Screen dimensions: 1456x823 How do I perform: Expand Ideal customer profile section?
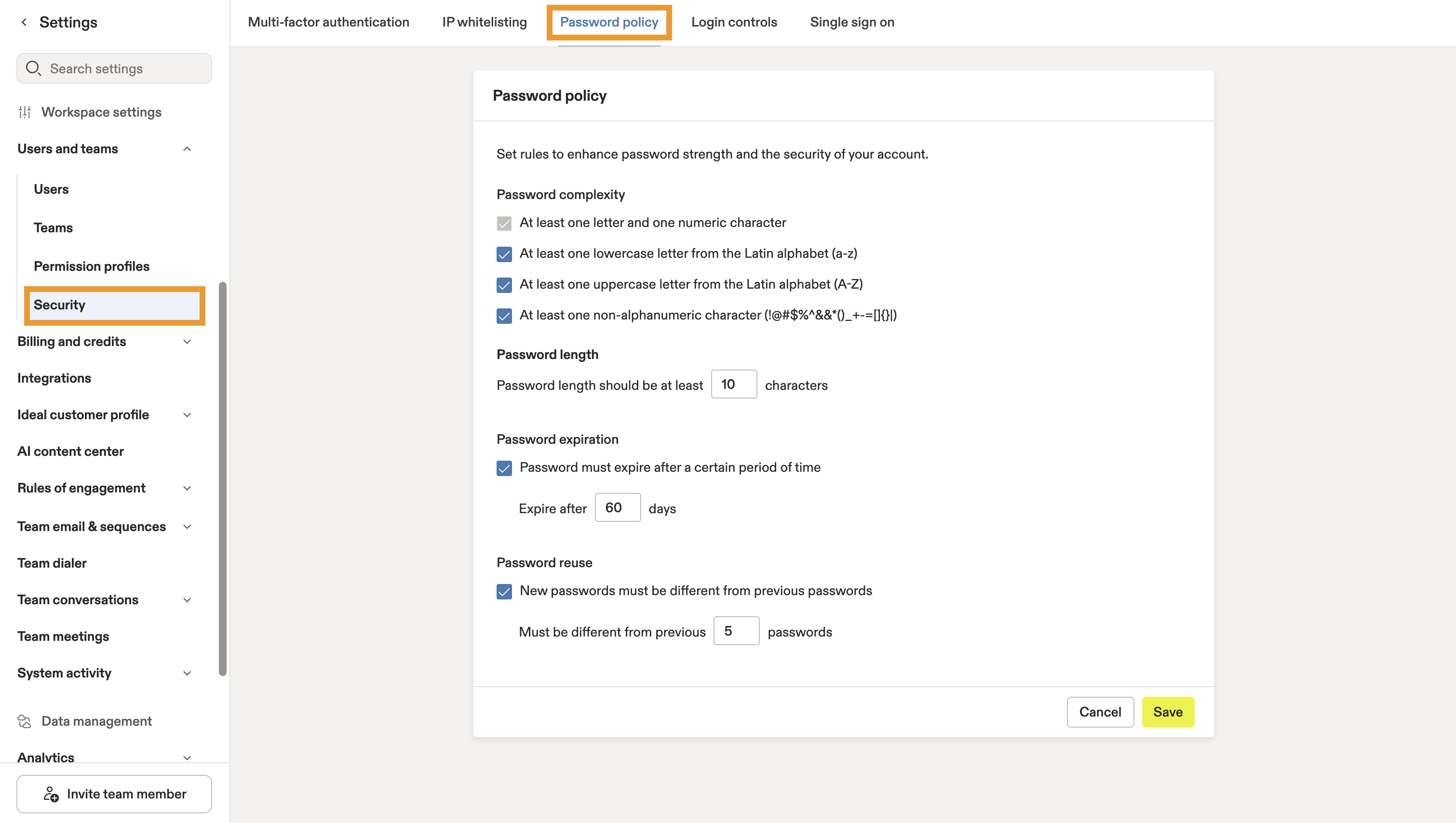[187, 415]
